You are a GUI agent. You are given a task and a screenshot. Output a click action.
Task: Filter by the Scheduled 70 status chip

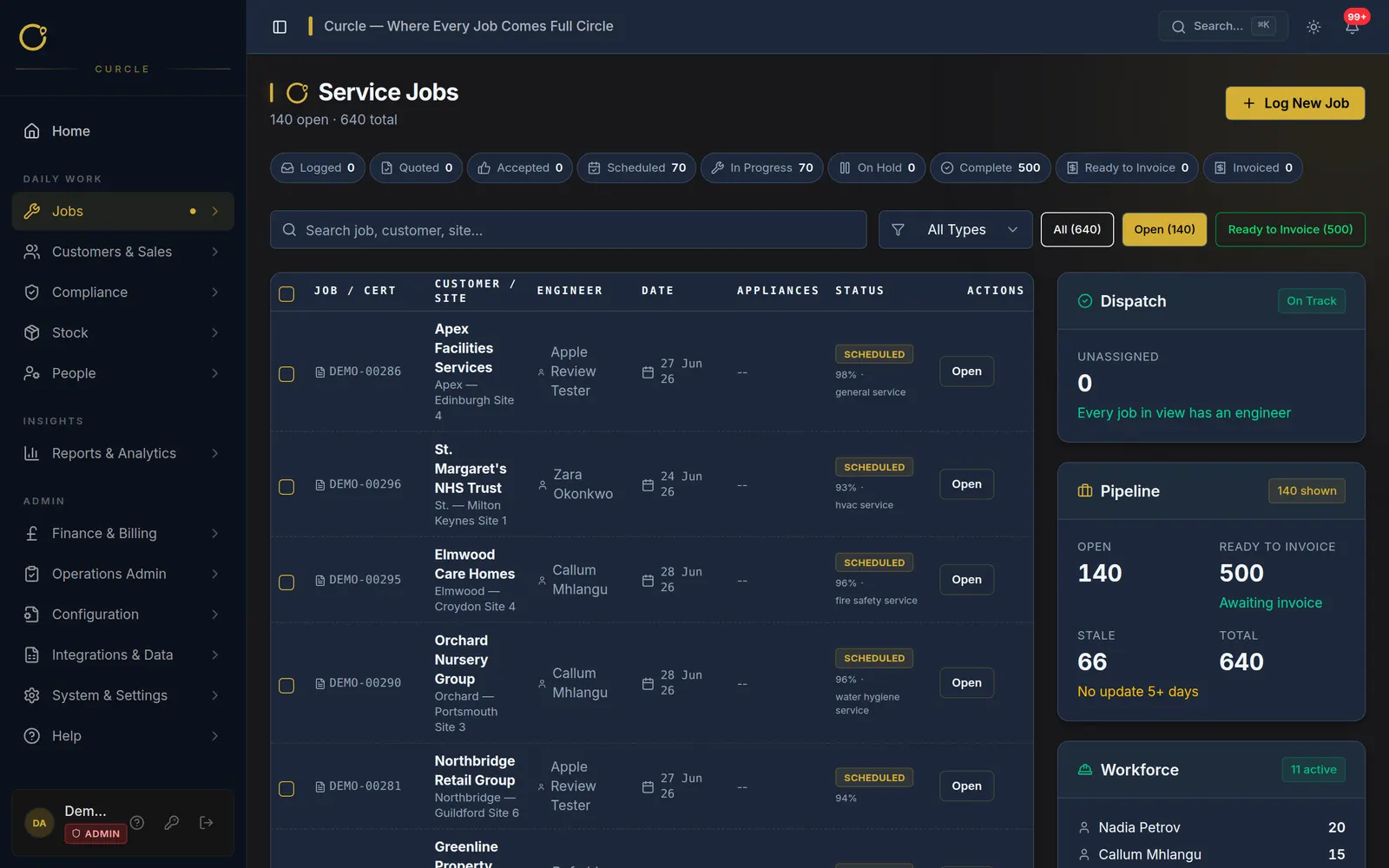click(x=636, y=168)
